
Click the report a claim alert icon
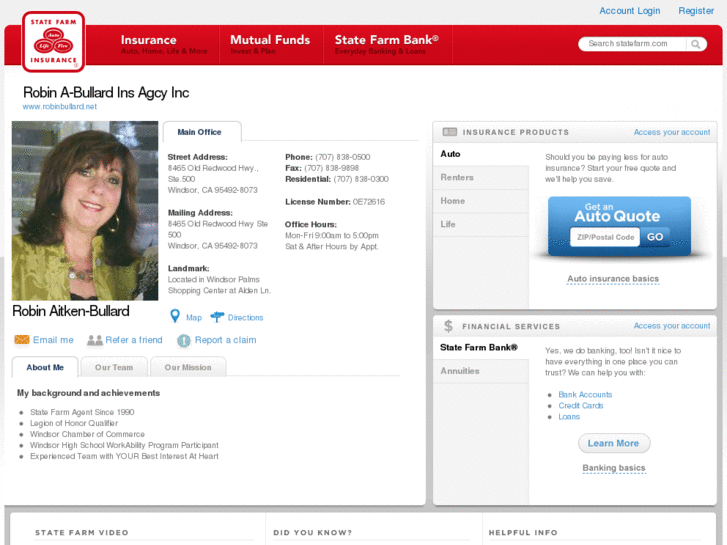(x=184, y=340)
